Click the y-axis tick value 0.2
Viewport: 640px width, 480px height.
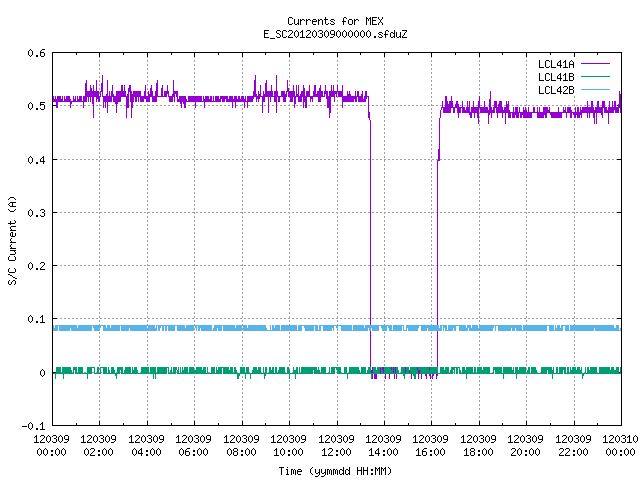[36, 266]
